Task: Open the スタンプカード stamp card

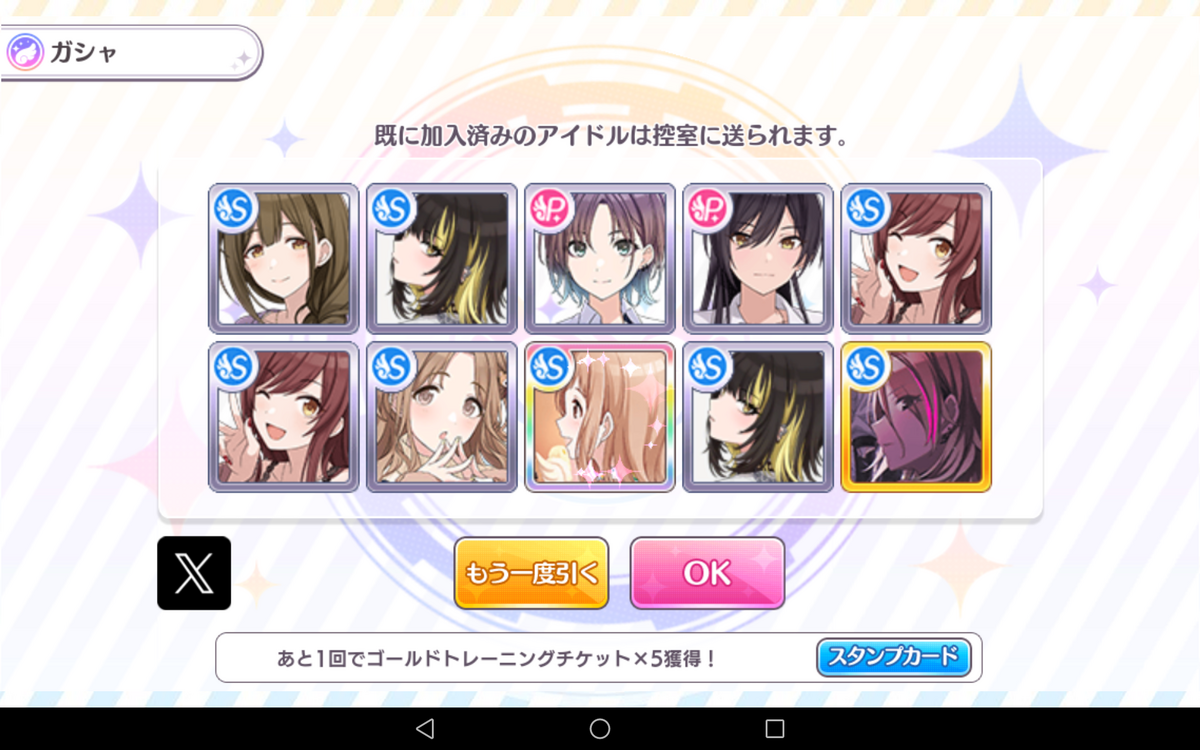Action: [x=894, y=657]
